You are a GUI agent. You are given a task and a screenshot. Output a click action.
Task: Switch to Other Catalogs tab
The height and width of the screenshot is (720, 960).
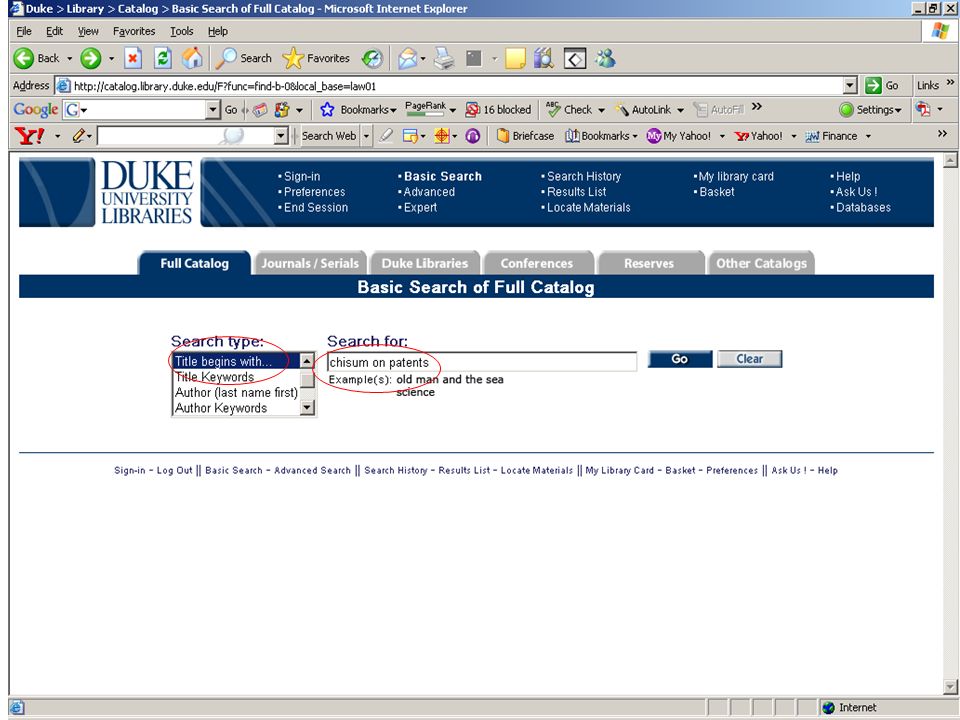point(761,263)
